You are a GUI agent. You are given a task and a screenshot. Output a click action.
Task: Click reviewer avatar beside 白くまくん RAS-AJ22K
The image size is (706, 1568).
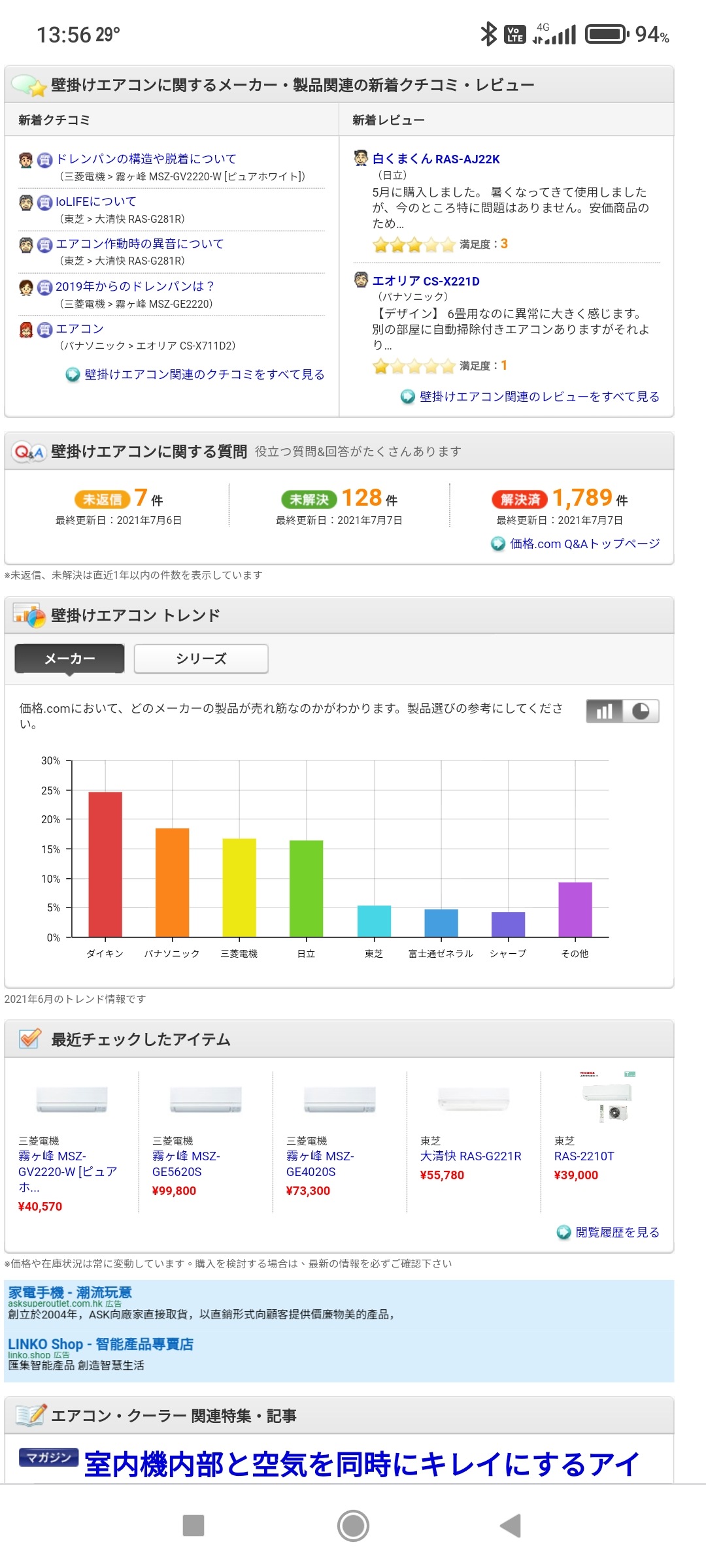(x=361, y=158)
